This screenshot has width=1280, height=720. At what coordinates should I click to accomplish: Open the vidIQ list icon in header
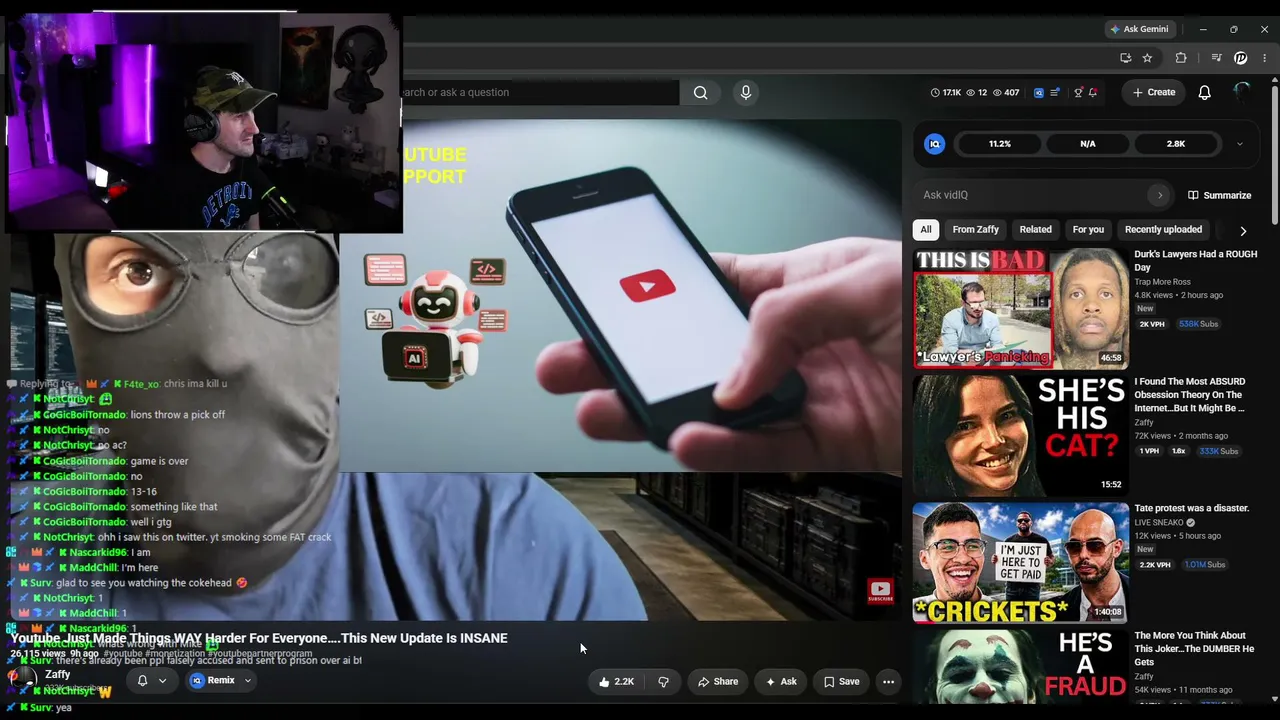point(1055,92)
